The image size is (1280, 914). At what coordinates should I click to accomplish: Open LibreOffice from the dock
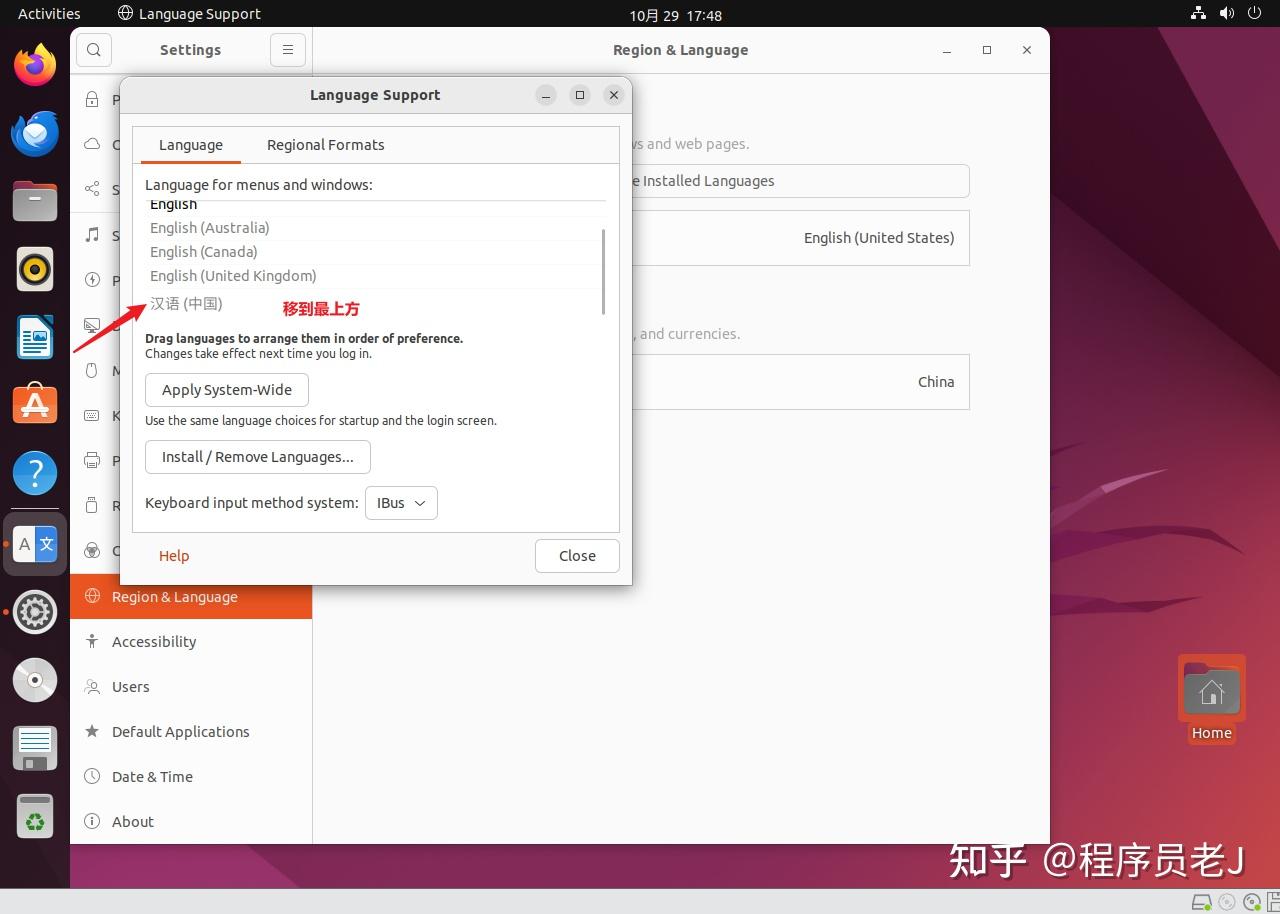(x=34, y=338)
